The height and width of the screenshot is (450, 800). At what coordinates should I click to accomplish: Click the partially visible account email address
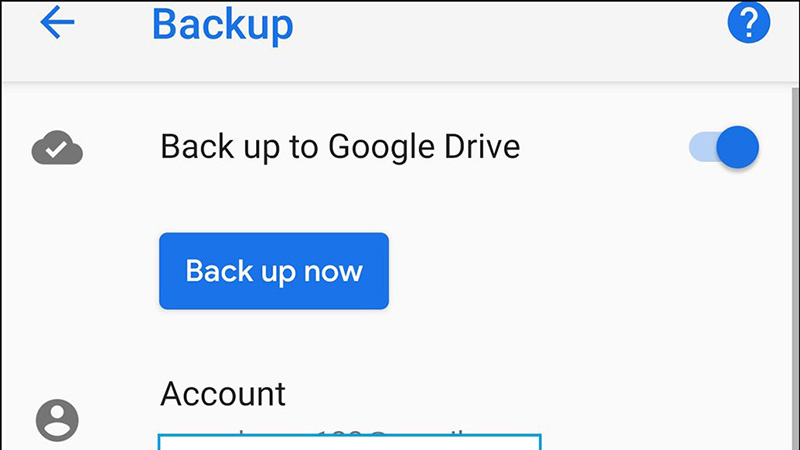coord(350,440)
